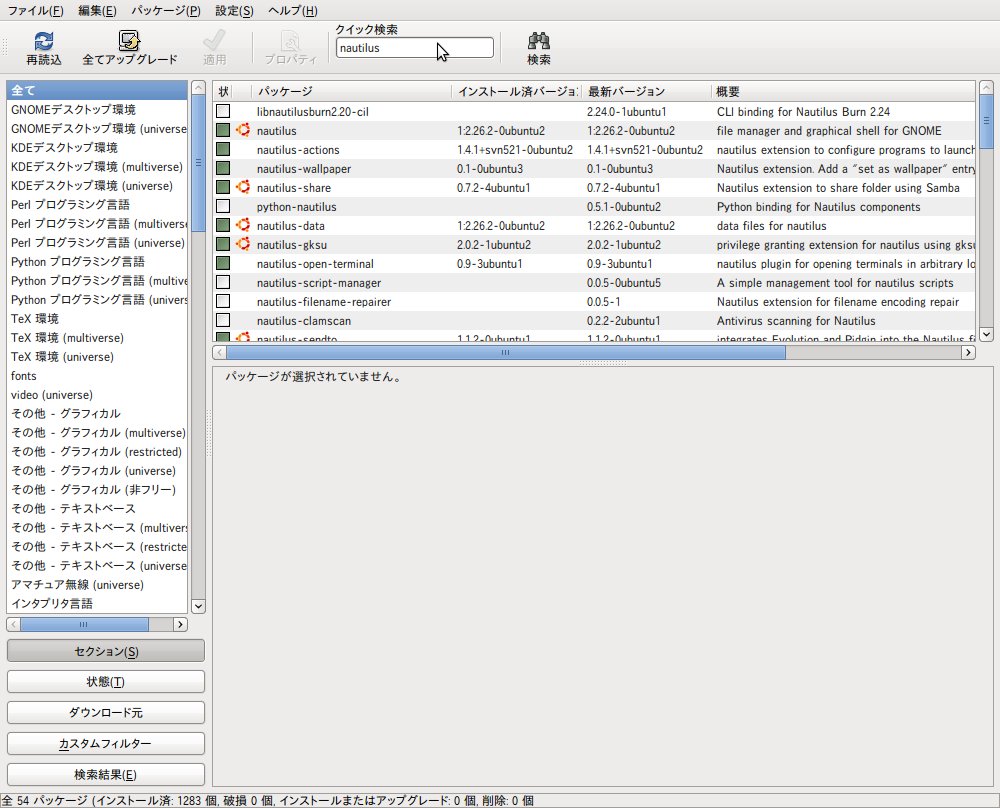Toggle status box for nautilus-open-terminal
Image resolution: width=1000 pixels, height=808 pixels.
(223, 263)
